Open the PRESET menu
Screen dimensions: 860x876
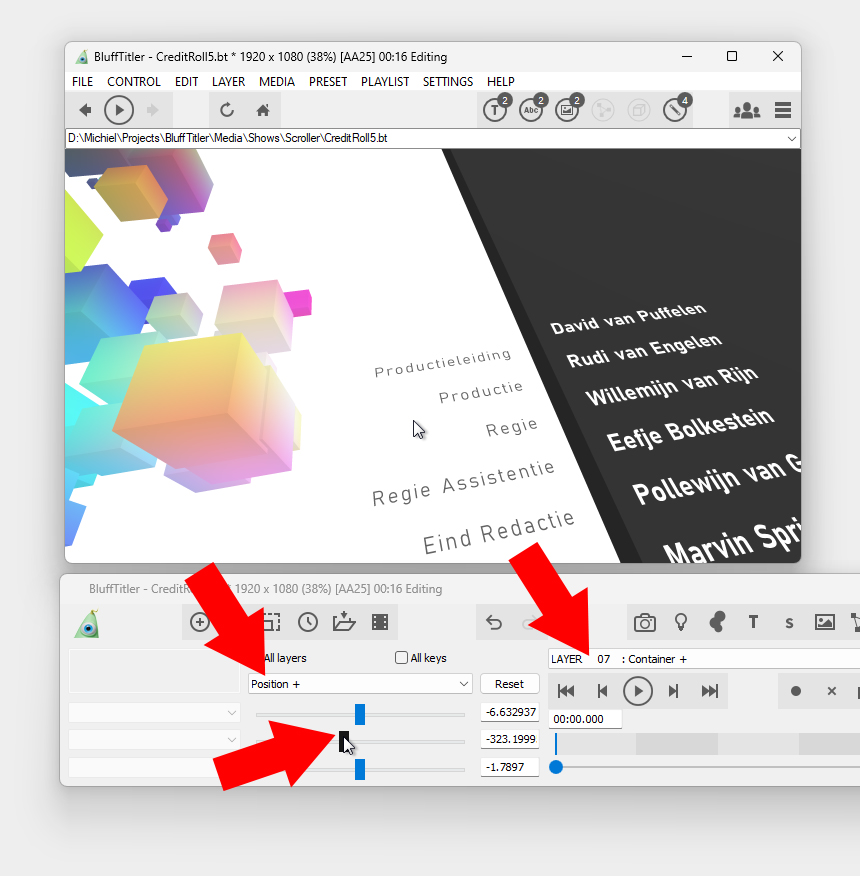click(328, 82)
